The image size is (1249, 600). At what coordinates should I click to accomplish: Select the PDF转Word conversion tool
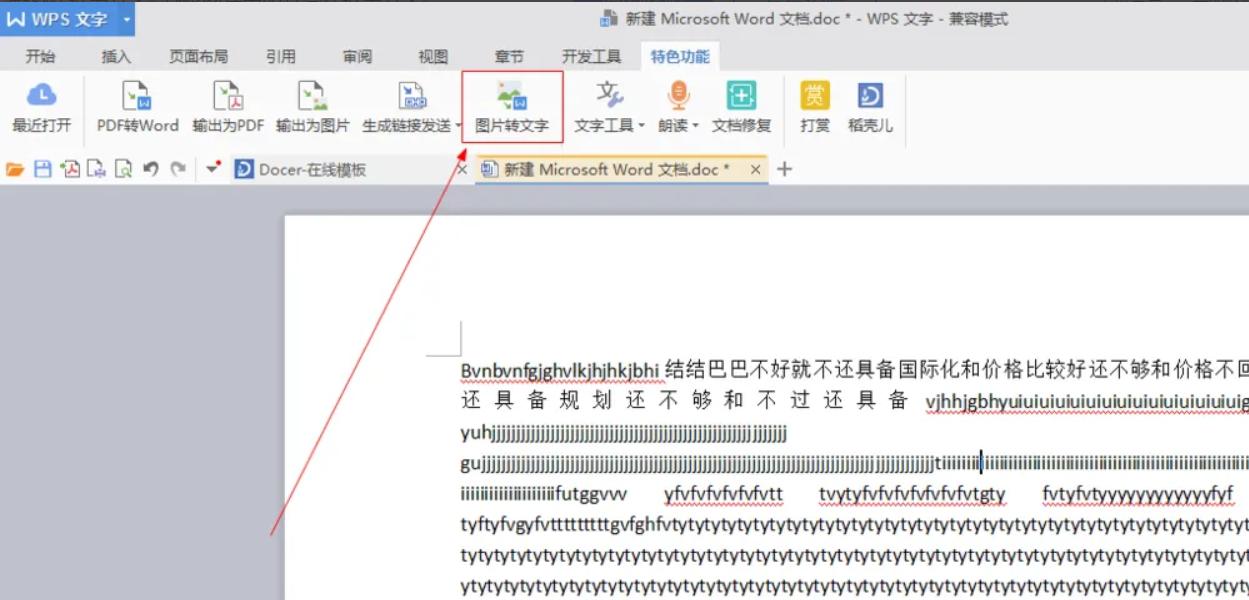click(135, 105)
